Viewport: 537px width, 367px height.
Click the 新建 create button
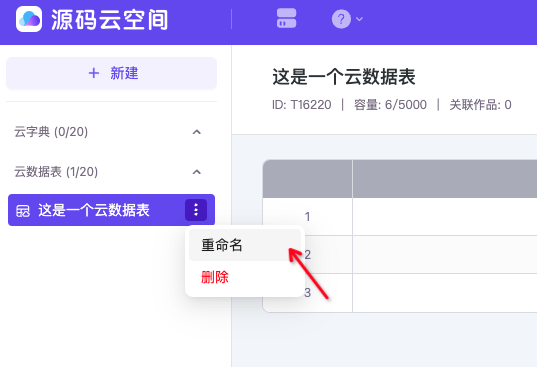pyautogui.click(x=112, y=73)
